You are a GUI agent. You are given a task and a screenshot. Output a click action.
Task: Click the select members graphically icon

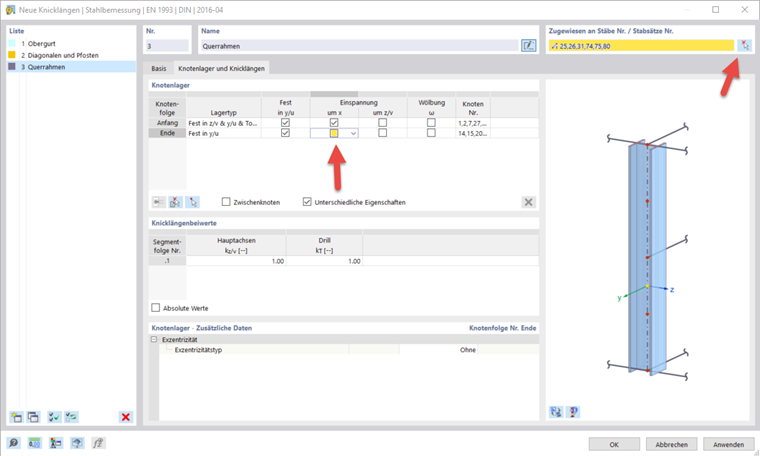744,46
